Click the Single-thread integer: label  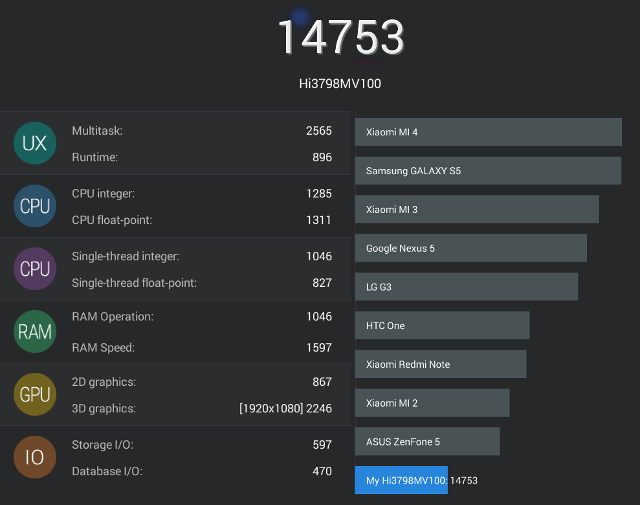[x=126, y=256]
